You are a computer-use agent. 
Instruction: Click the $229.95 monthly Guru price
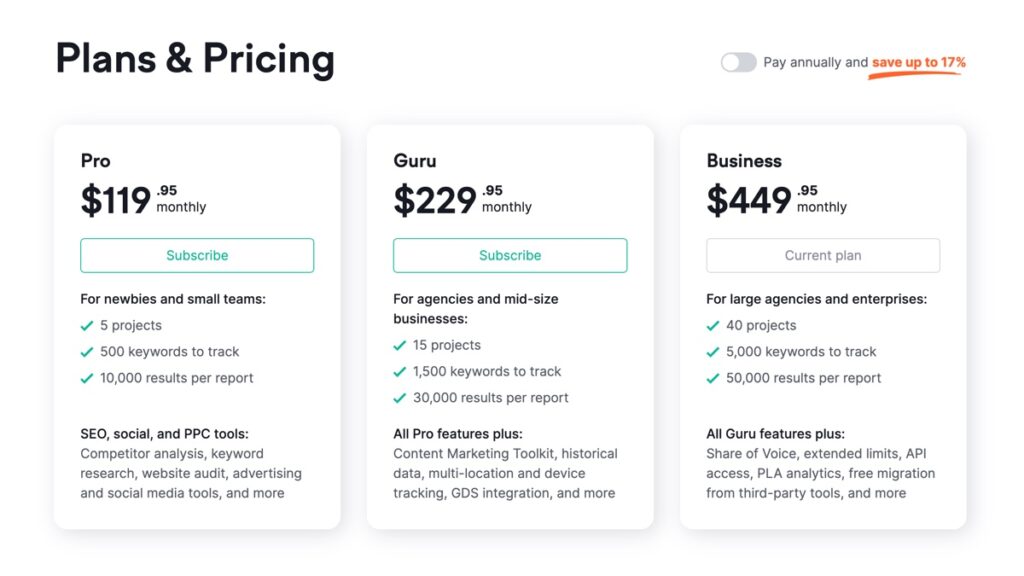click(x=462, y=200)
